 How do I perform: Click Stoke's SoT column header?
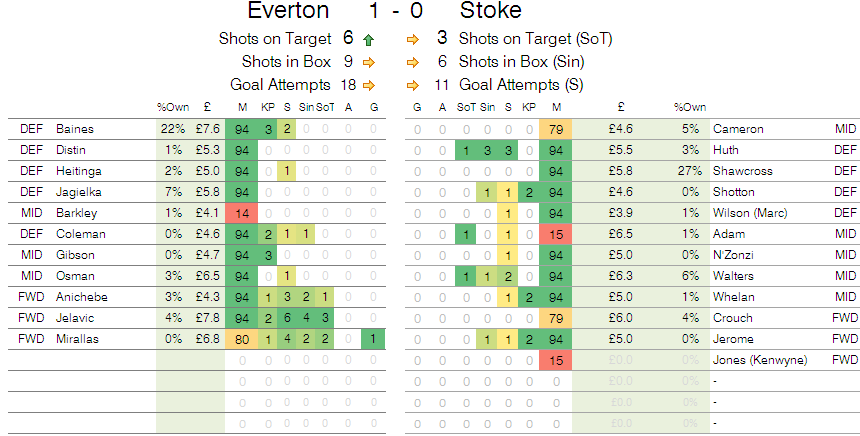pos(466,107)
